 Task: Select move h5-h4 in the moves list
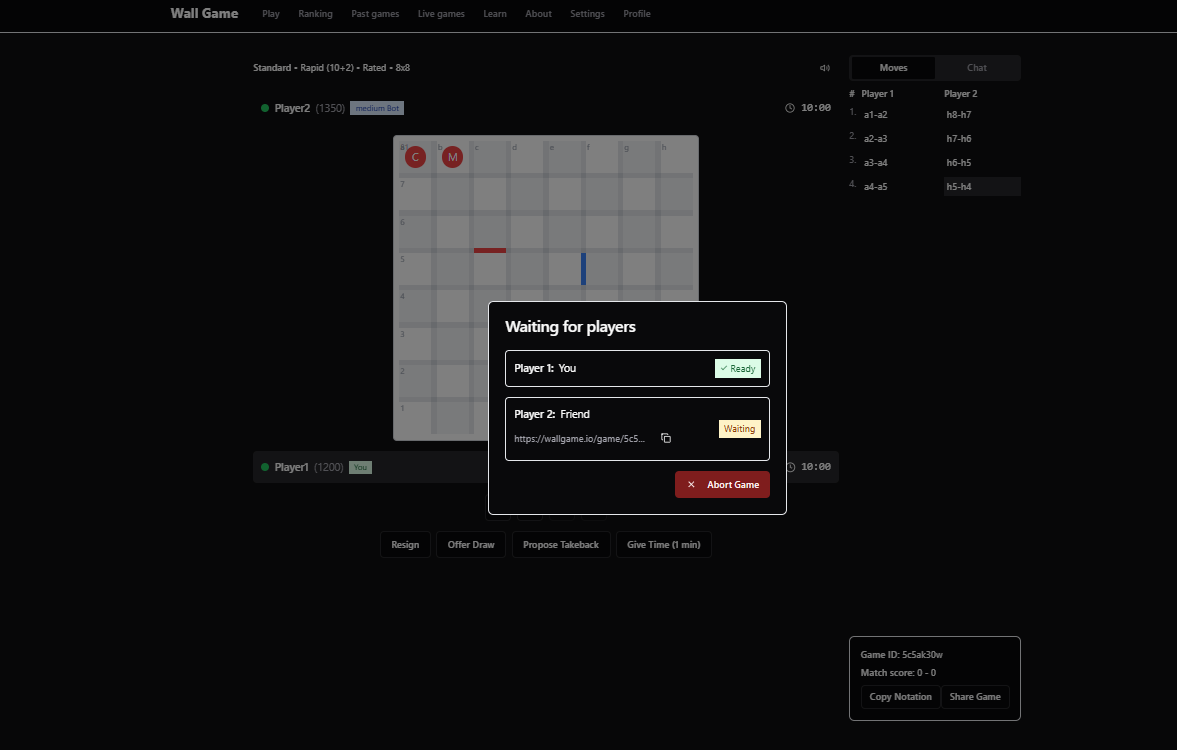(960, 187)
